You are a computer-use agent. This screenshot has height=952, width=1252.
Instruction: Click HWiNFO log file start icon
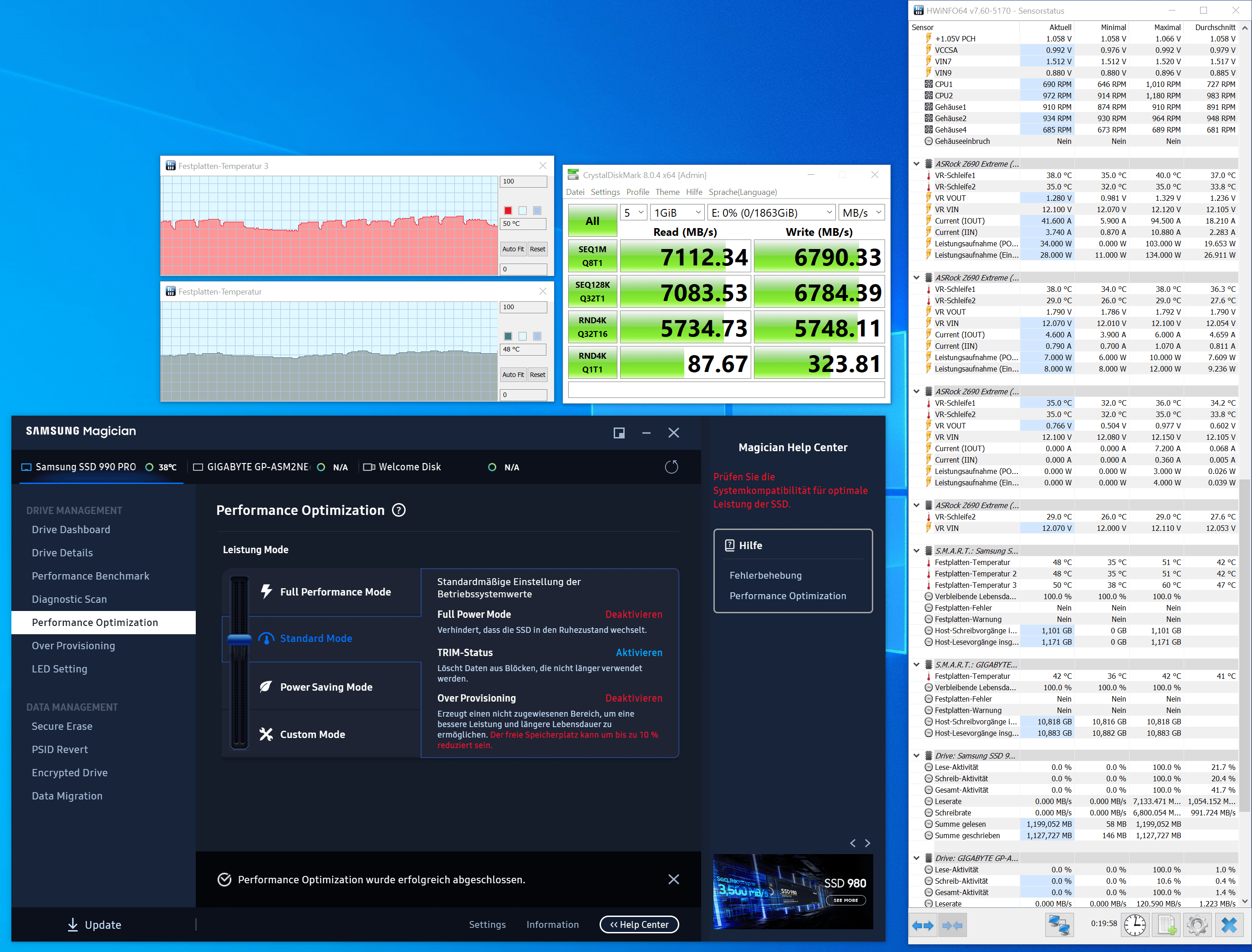coord(1166,926)
